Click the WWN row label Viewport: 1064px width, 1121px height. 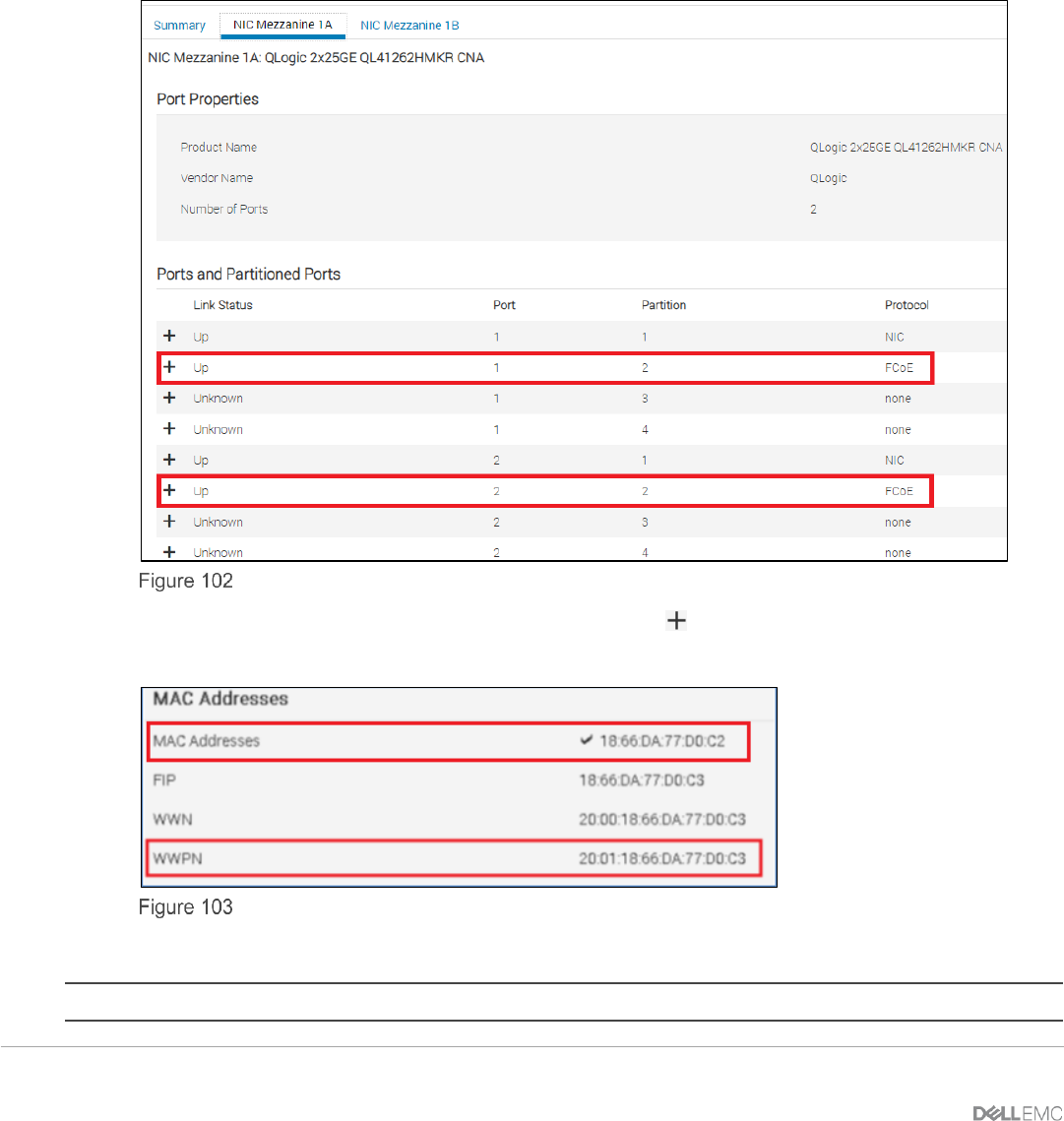pos(172,819)
